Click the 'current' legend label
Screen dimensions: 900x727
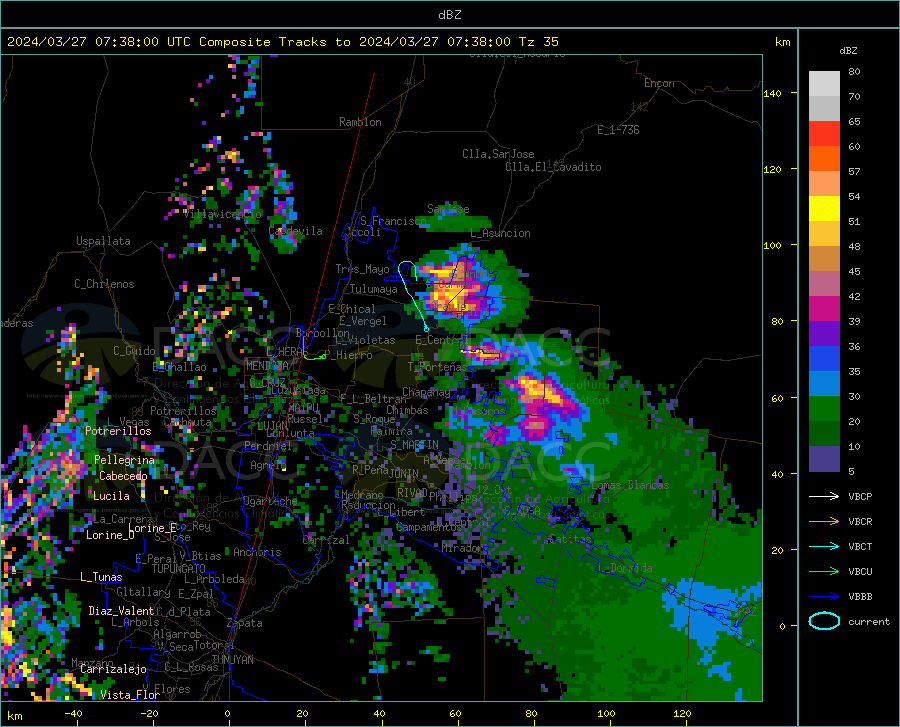tap(868, 621)
